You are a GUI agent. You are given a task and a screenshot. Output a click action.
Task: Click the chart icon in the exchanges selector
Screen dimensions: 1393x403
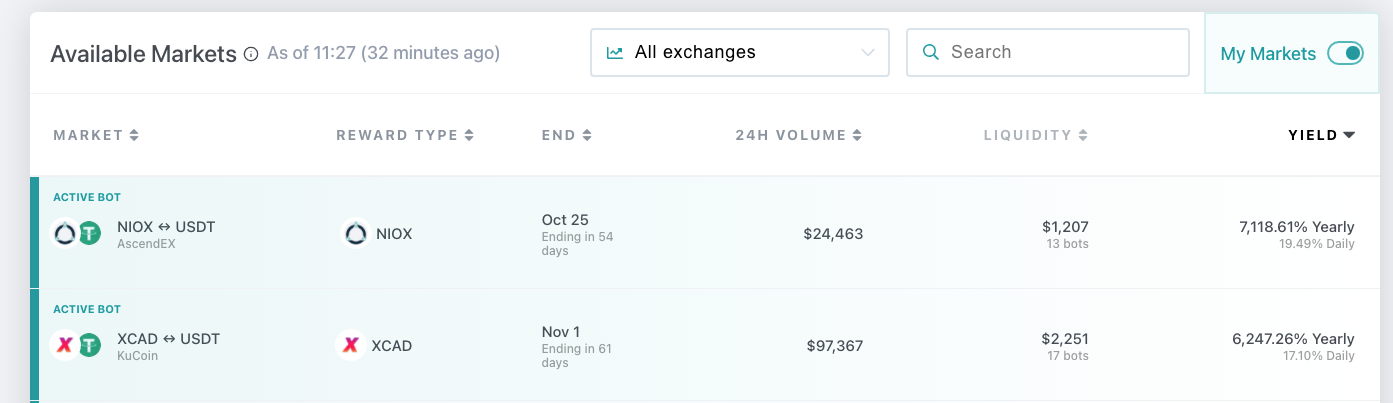tap(615, 52)
